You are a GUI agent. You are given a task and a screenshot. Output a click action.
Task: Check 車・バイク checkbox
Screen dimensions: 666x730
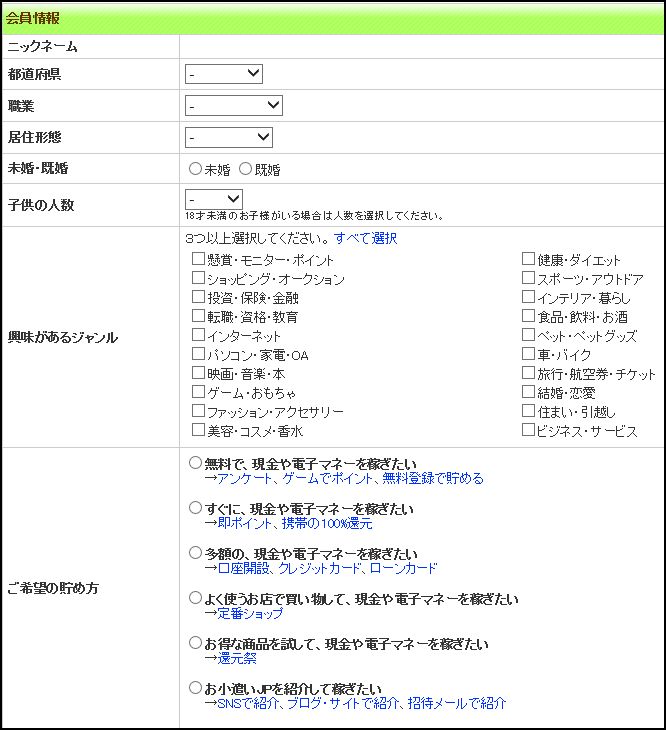tap(528, 354)
